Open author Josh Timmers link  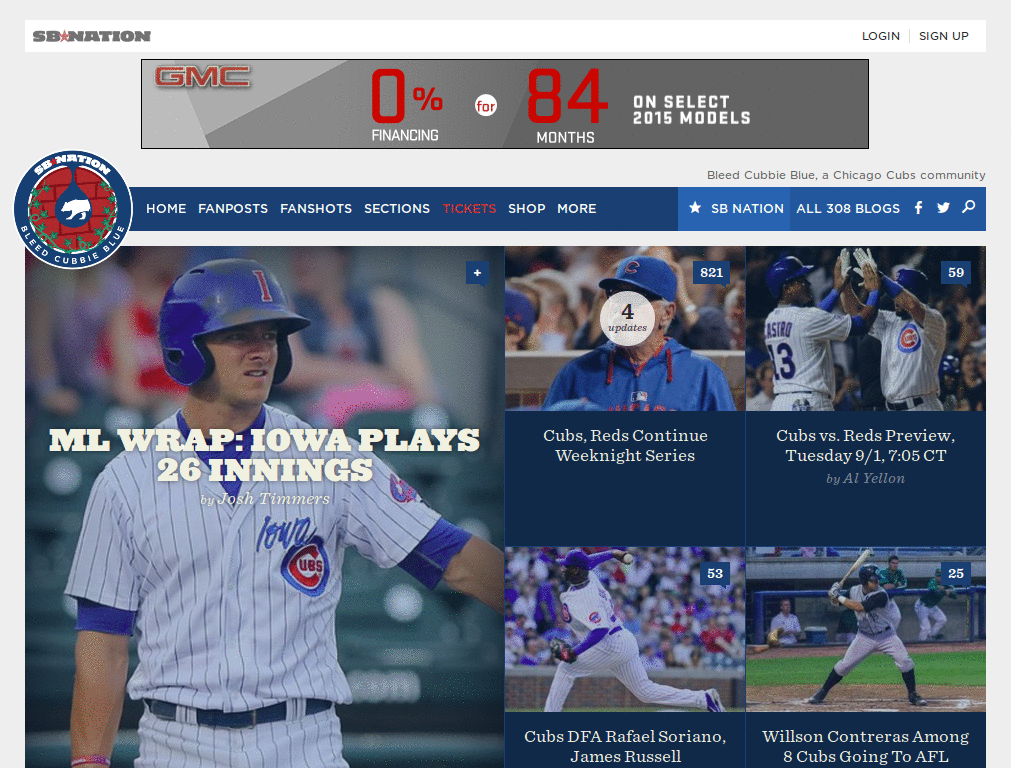click(x=274, y=499)
